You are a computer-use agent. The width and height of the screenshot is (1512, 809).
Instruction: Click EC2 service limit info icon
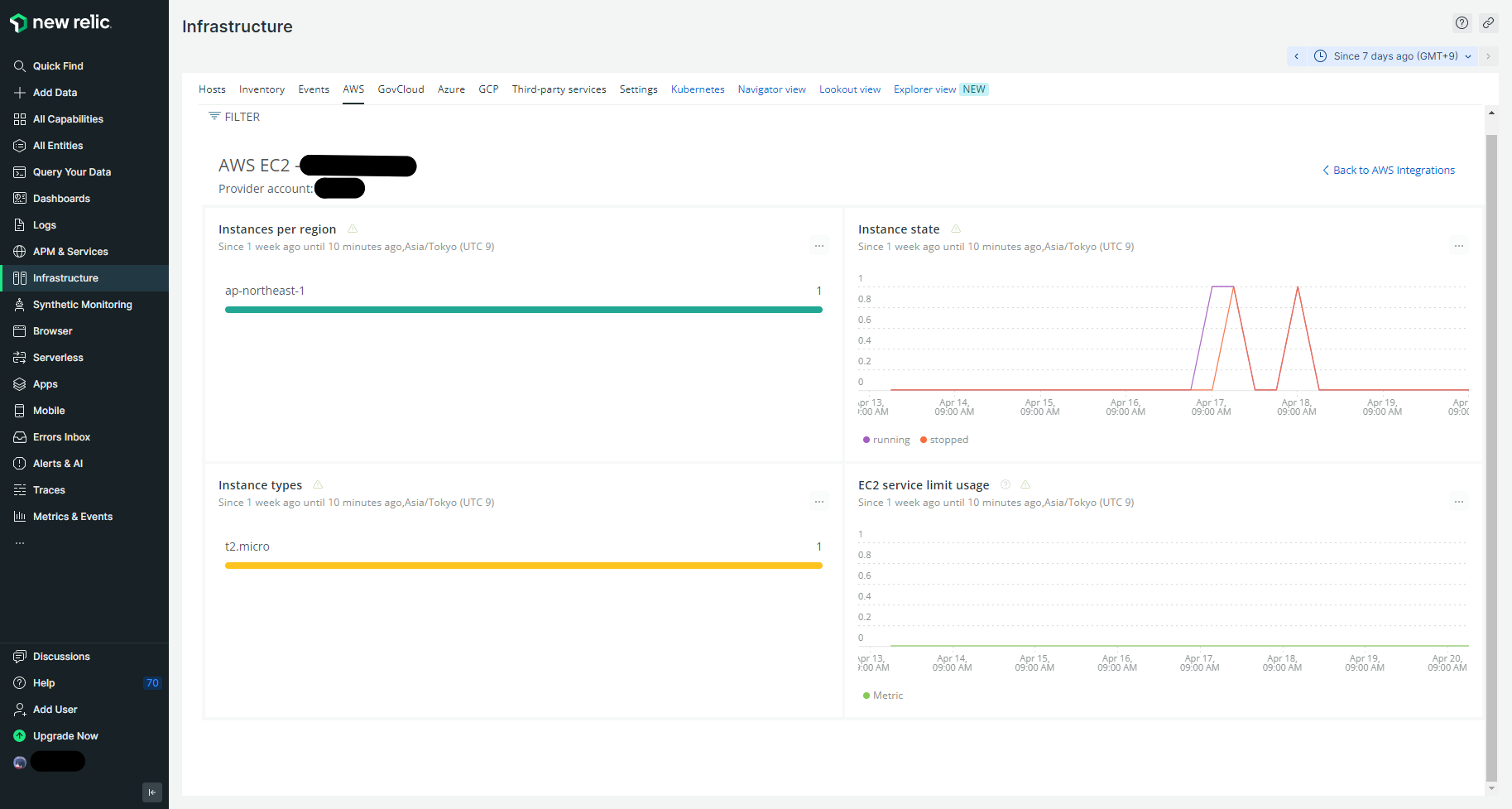point(1006,484)
